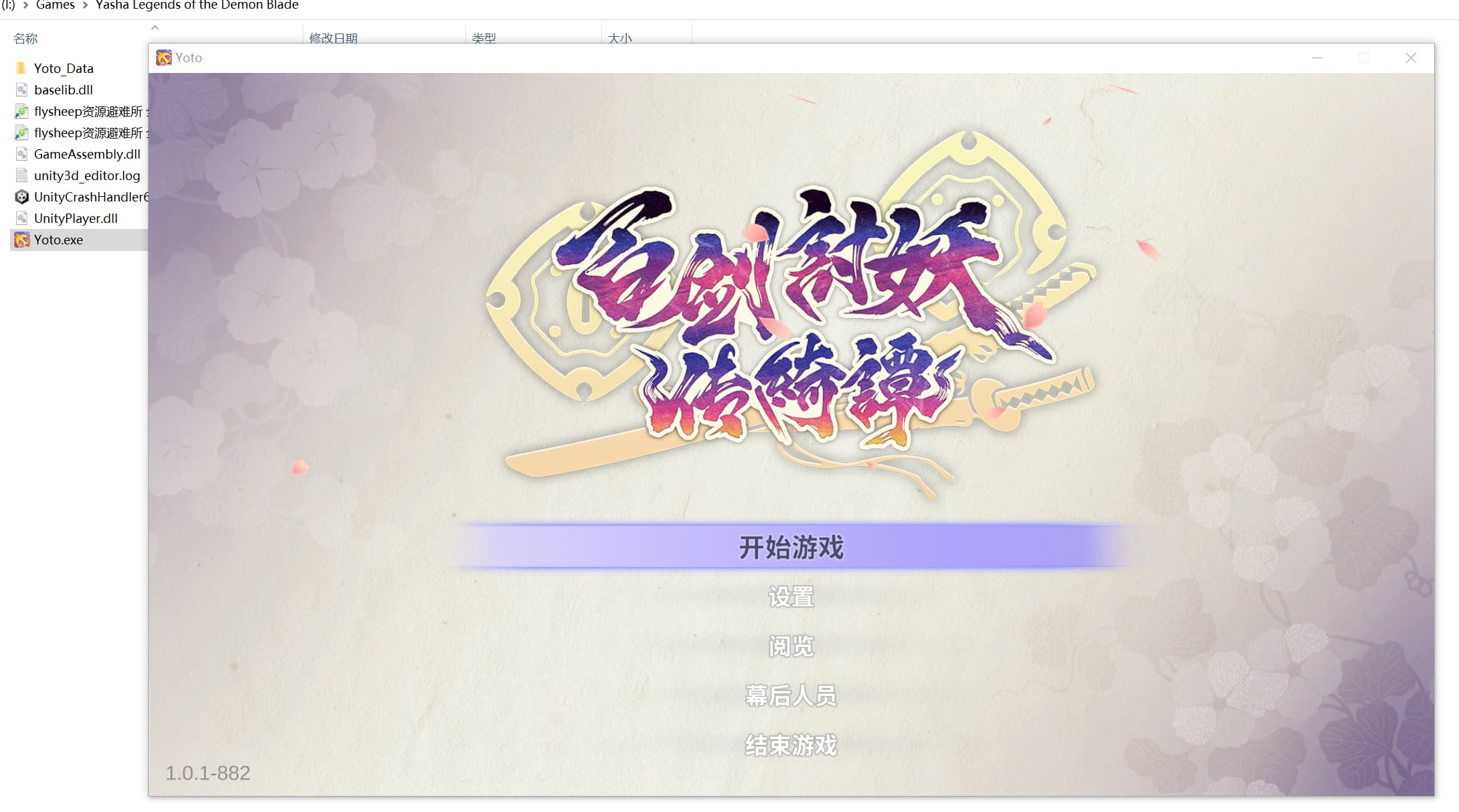
Task: Click Yasha Legends of the Demon Blade breadcrumb
Action: coord(197,5)
